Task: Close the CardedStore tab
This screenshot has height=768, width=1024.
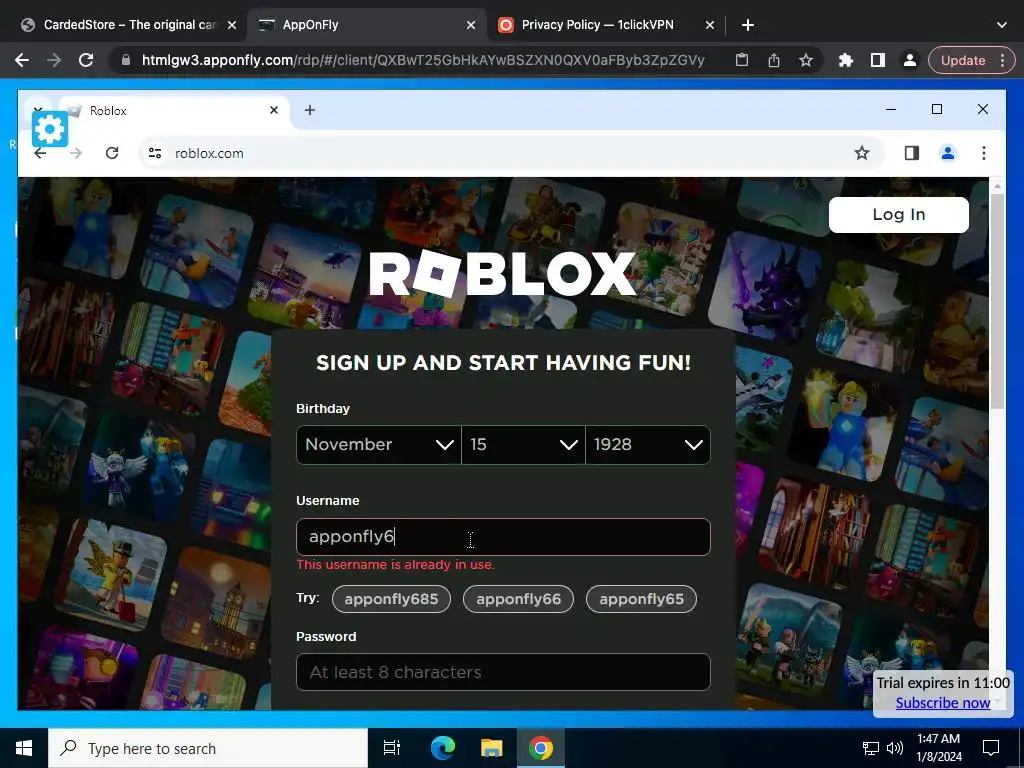Action: point(232,25)
